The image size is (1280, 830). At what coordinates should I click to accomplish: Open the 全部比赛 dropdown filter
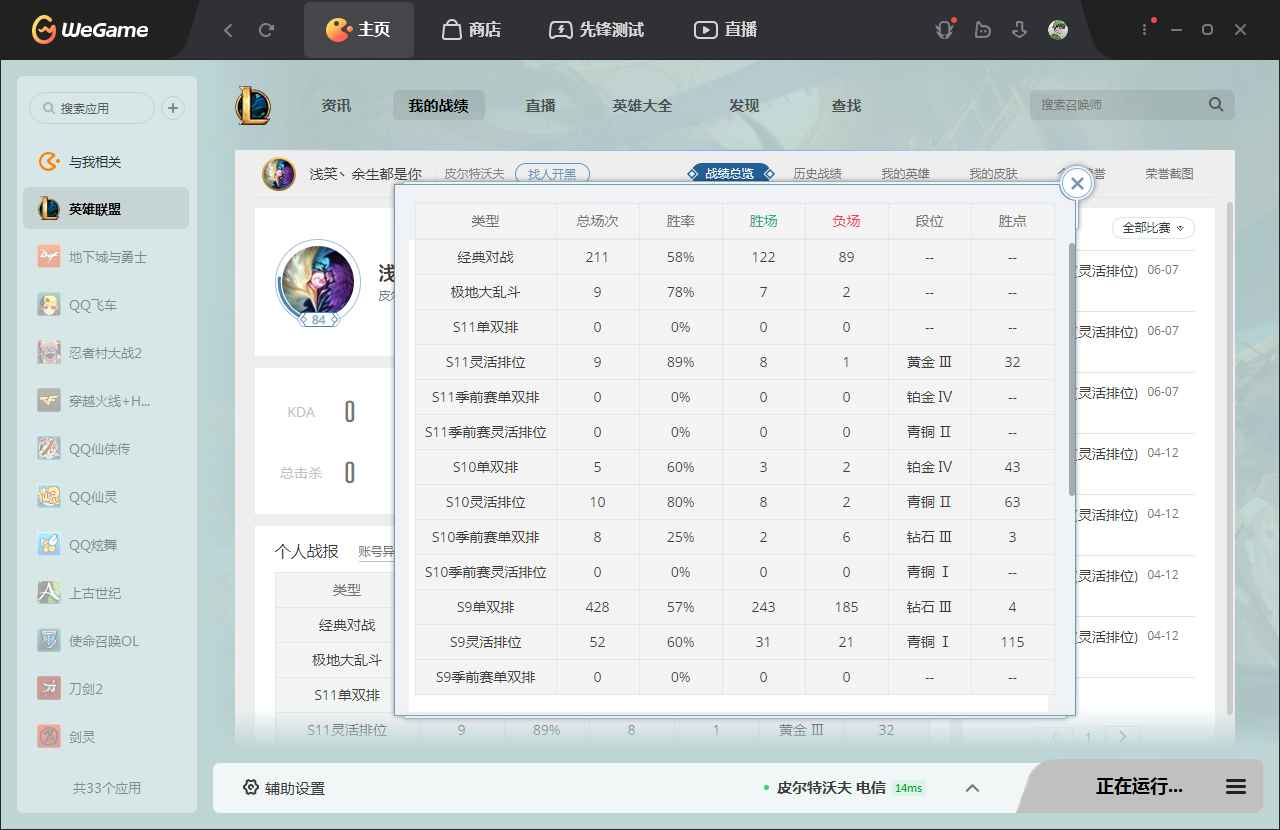[1153, 228]
